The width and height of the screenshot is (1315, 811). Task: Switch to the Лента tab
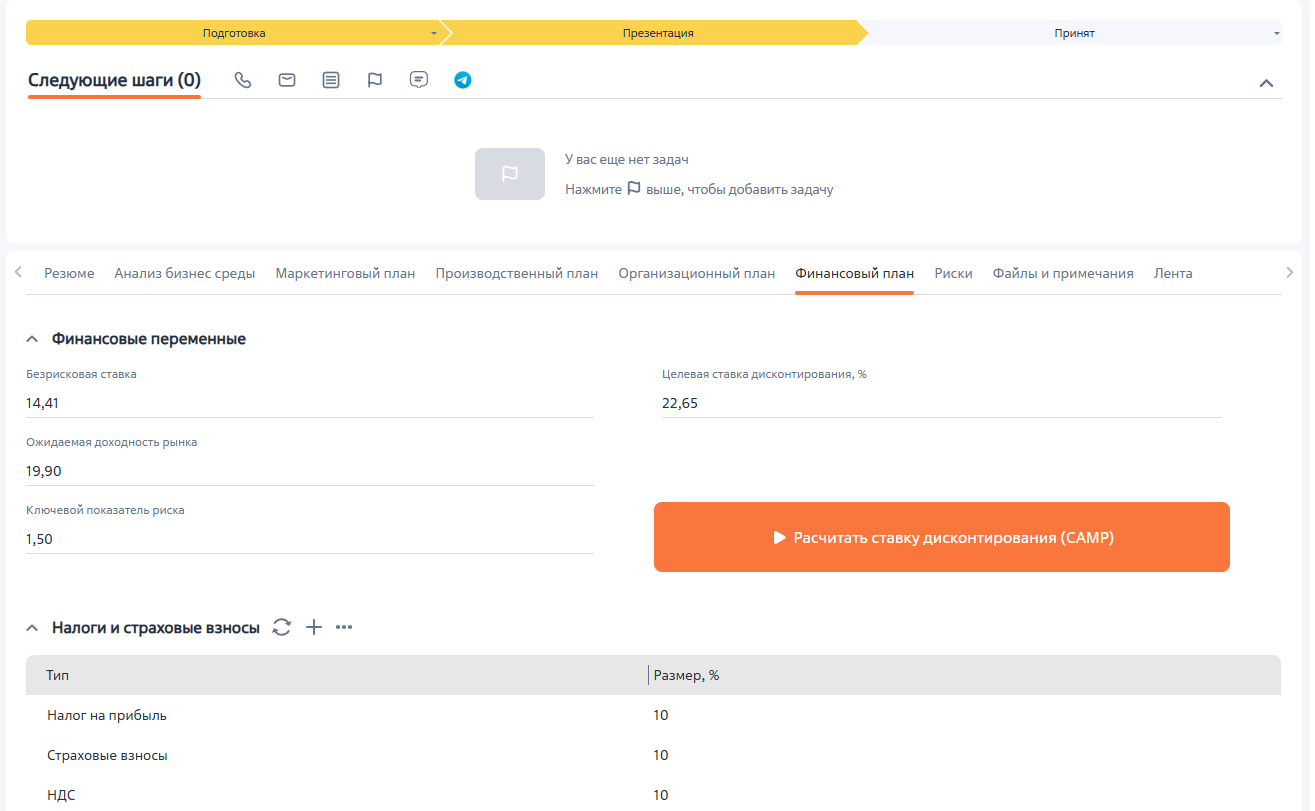tap(1173, 273)
